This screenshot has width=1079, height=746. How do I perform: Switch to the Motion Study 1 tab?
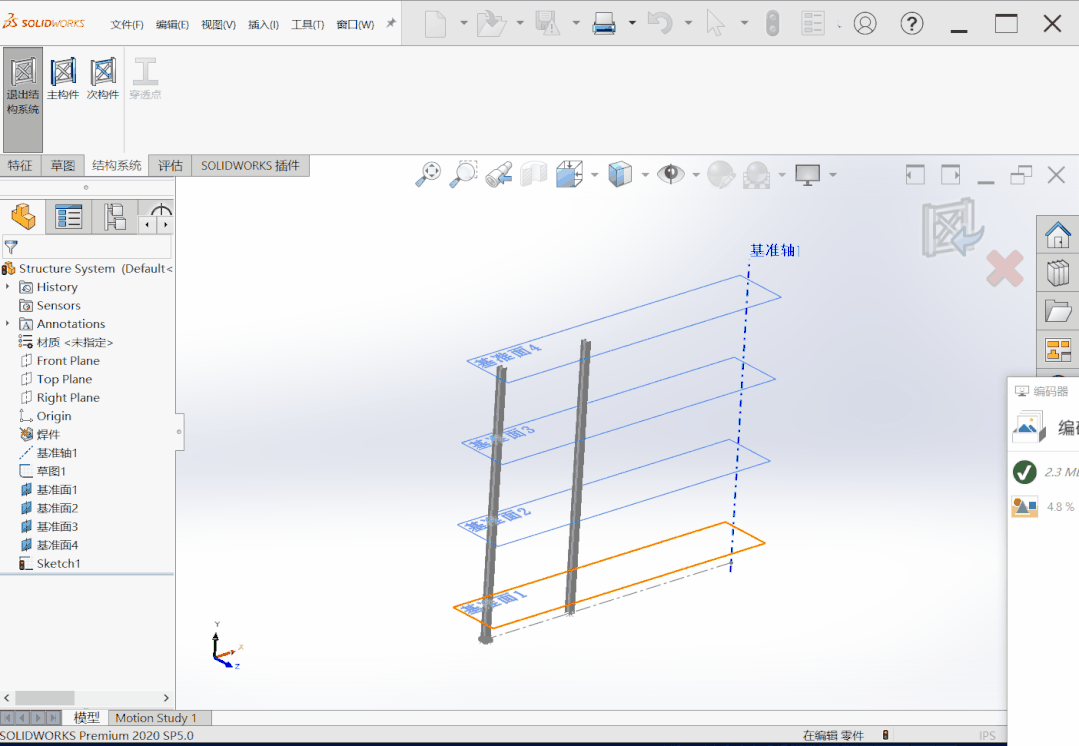click(156, 718)
